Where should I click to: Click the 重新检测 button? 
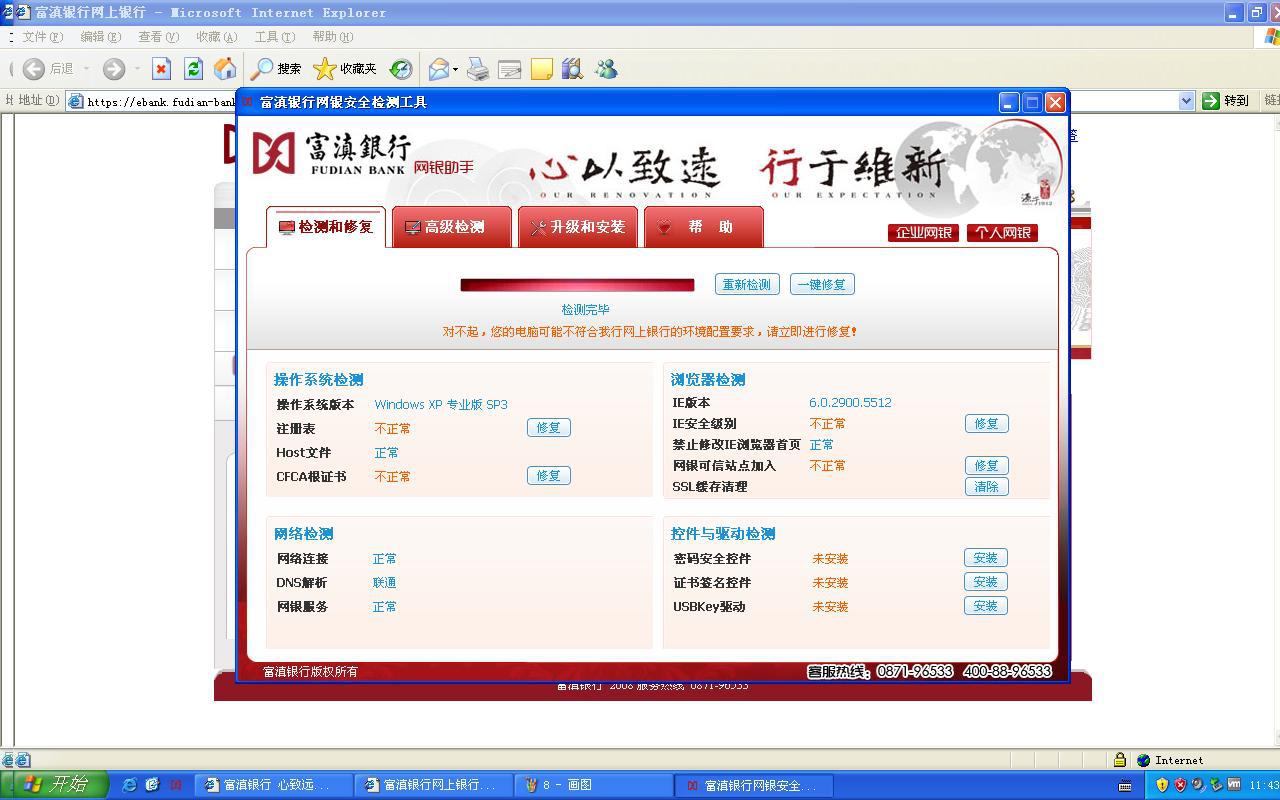click(x=746, y=285)
